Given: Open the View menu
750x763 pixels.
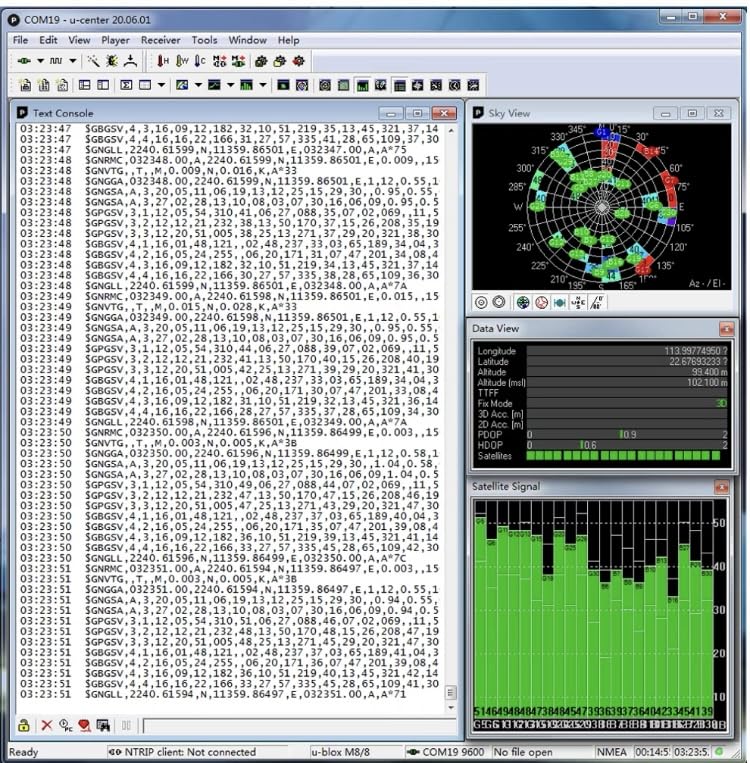Looking at the screenshot, I should pos(79,40).
